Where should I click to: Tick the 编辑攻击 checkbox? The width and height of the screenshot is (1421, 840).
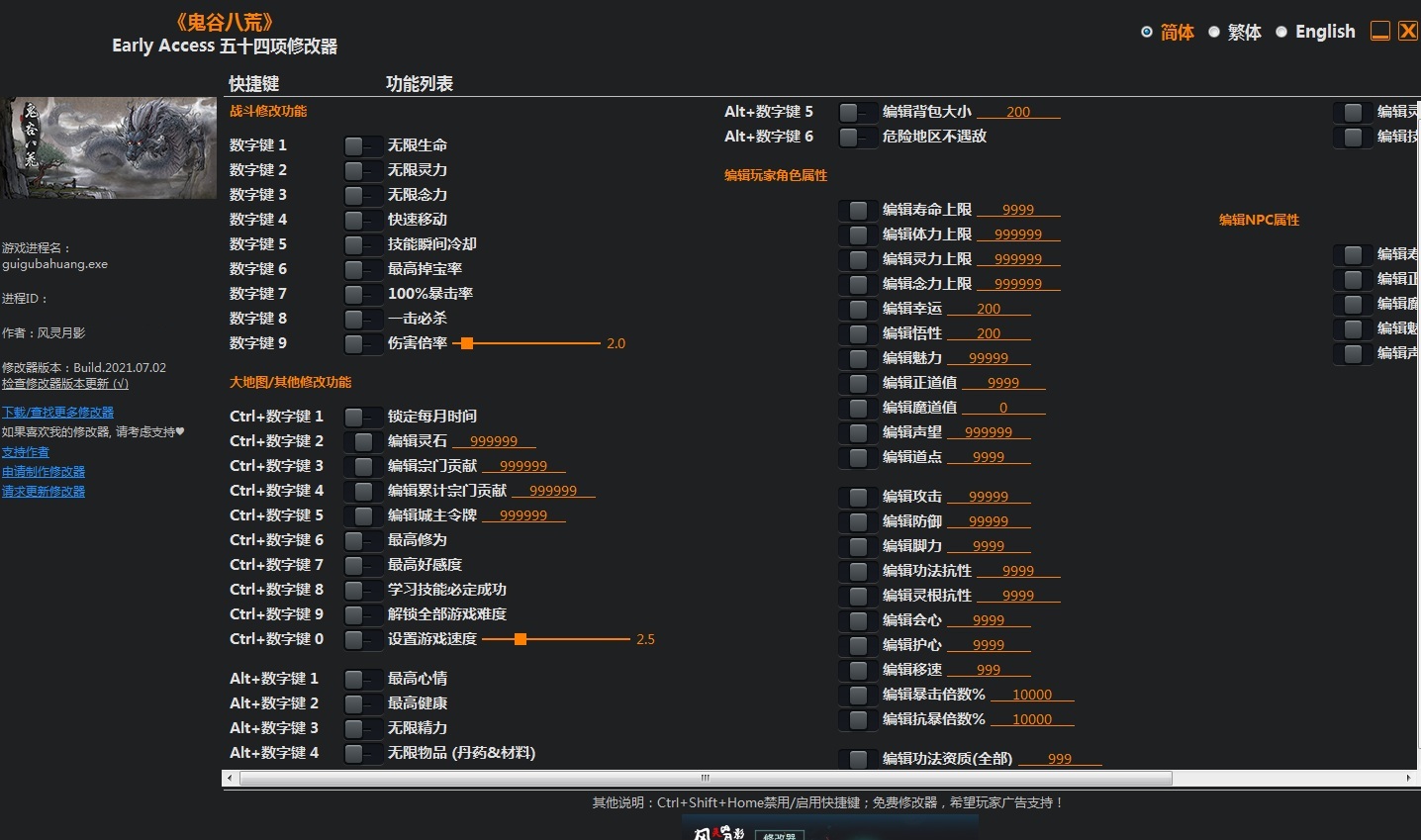click(857, 497)
